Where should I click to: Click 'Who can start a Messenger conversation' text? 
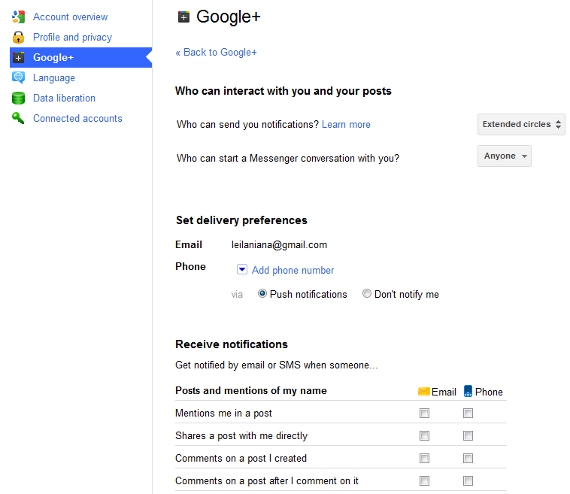coord(288,158)
